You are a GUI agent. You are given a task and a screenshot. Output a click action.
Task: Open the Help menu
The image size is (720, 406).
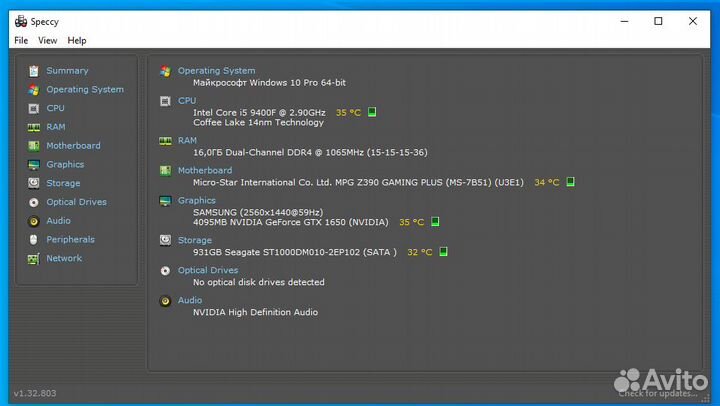77,40
